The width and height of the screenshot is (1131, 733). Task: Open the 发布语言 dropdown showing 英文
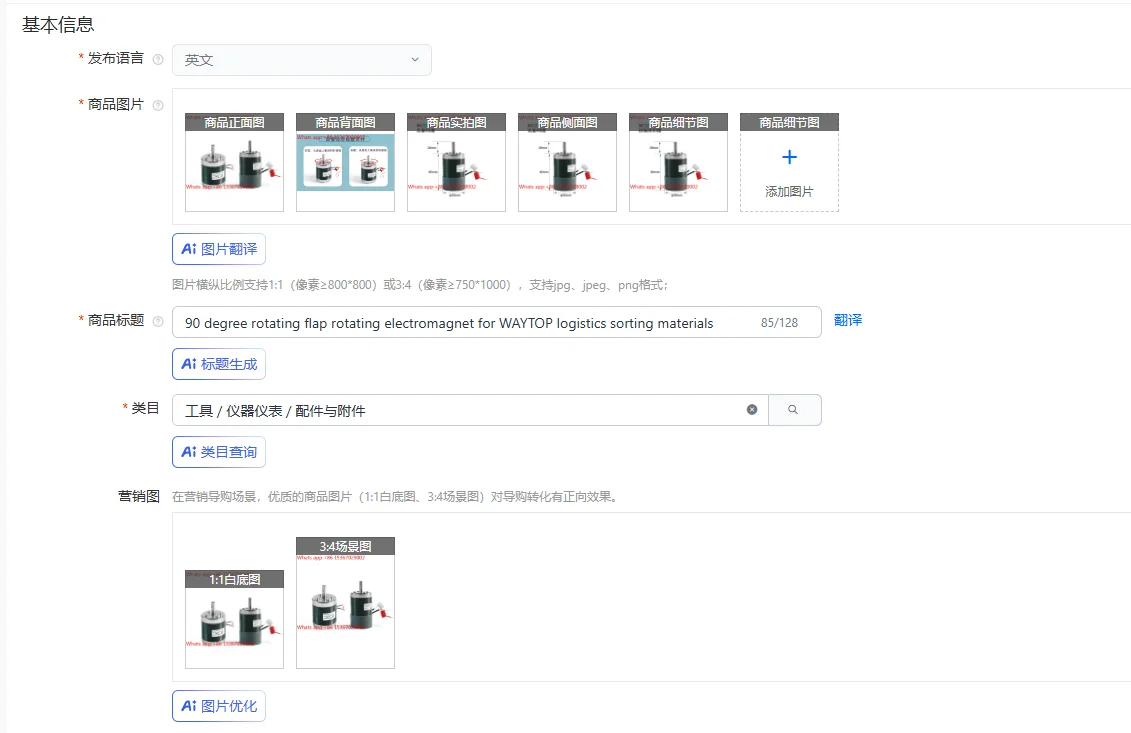coord(302,60)
